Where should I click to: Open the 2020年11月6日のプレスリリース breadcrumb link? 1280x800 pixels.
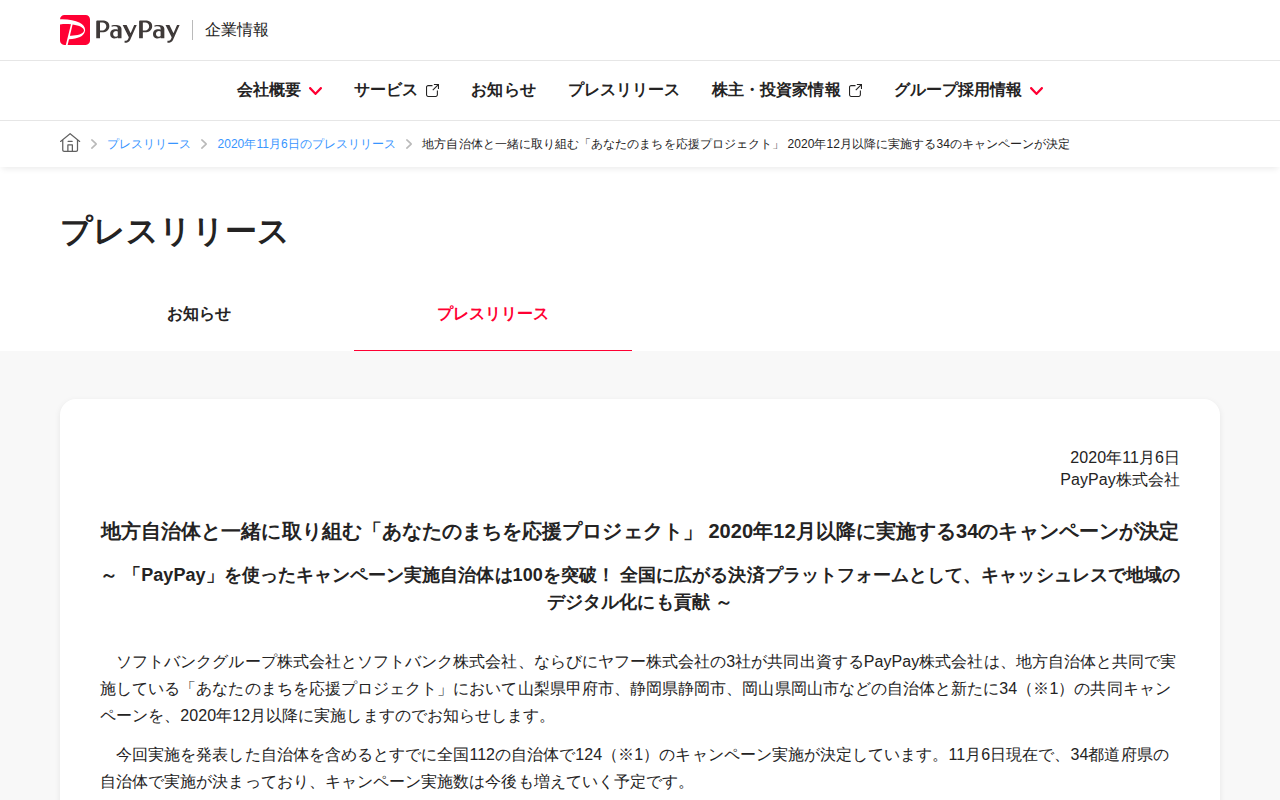[307, 144]
